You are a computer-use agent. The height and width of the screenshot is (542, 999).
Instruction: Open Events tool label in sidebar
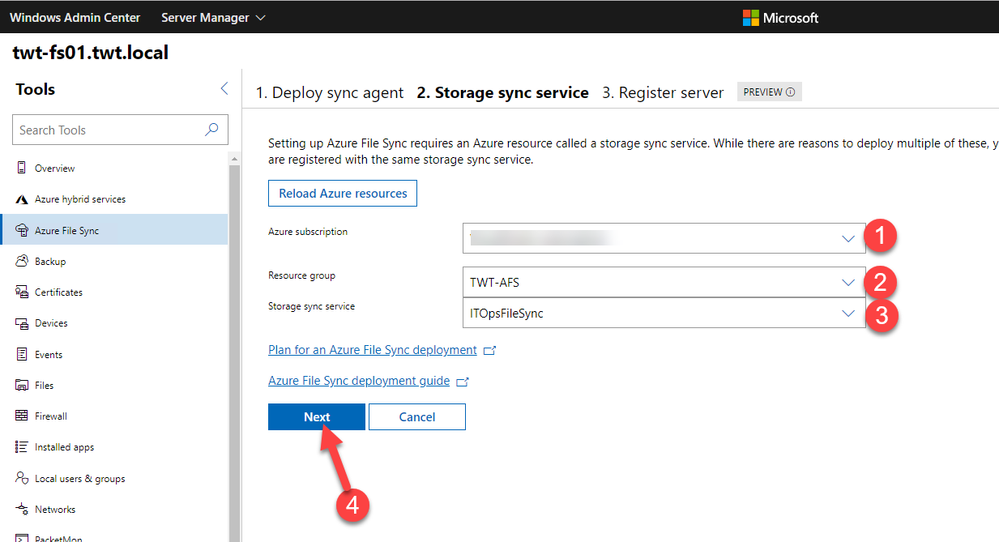point(48,355)
